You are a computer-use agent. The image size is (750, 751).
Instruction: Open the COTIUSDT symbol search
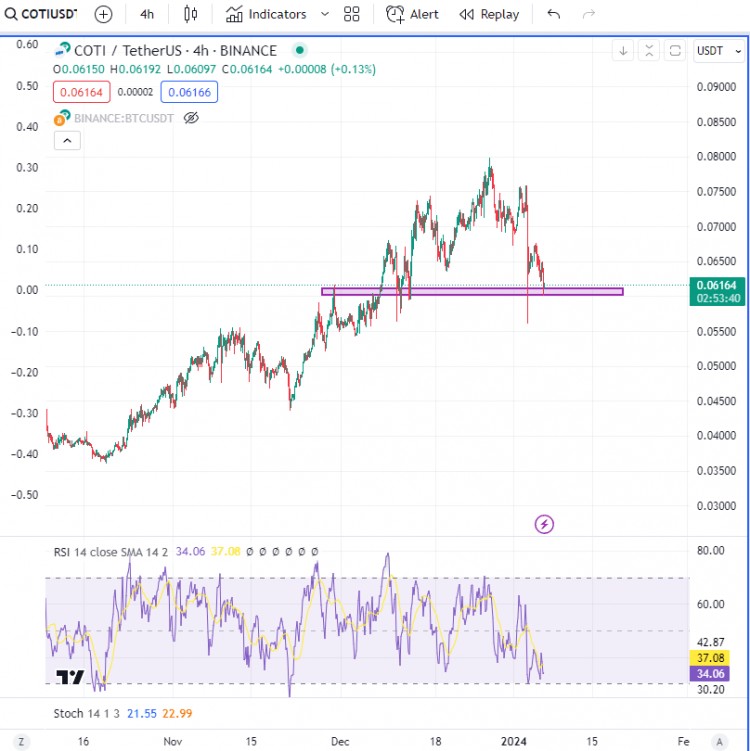pyautogui.click(x=42, y=15)
